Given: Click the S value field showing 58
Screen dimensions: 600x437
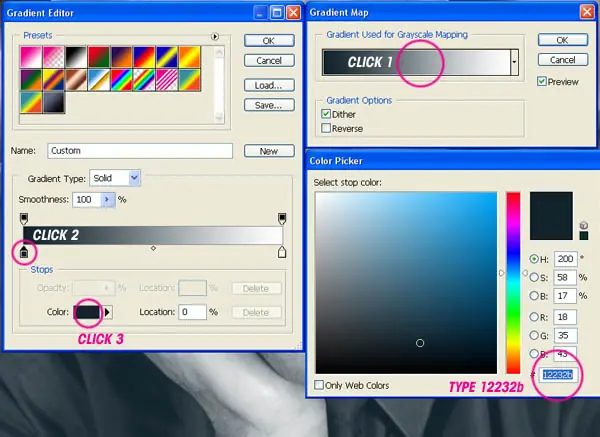Looking at the screenshot, I should 565,277.
